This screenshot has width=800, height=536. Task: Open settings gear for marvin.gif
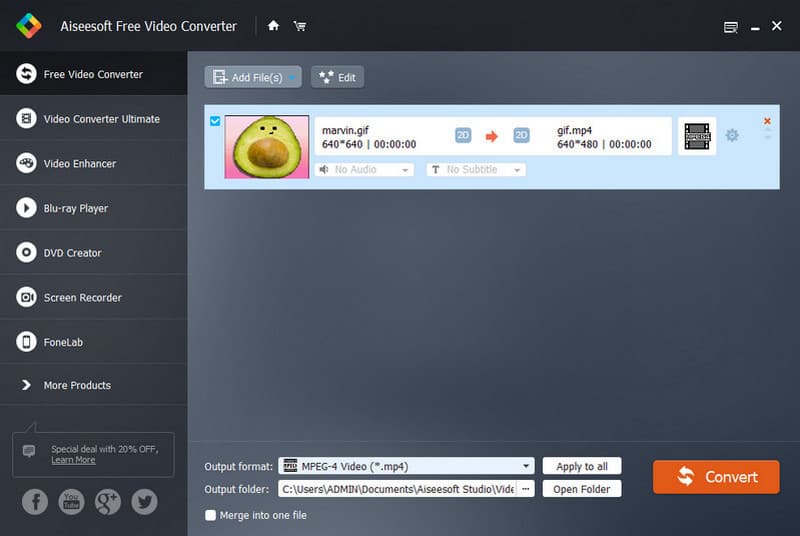click(732, 135)
